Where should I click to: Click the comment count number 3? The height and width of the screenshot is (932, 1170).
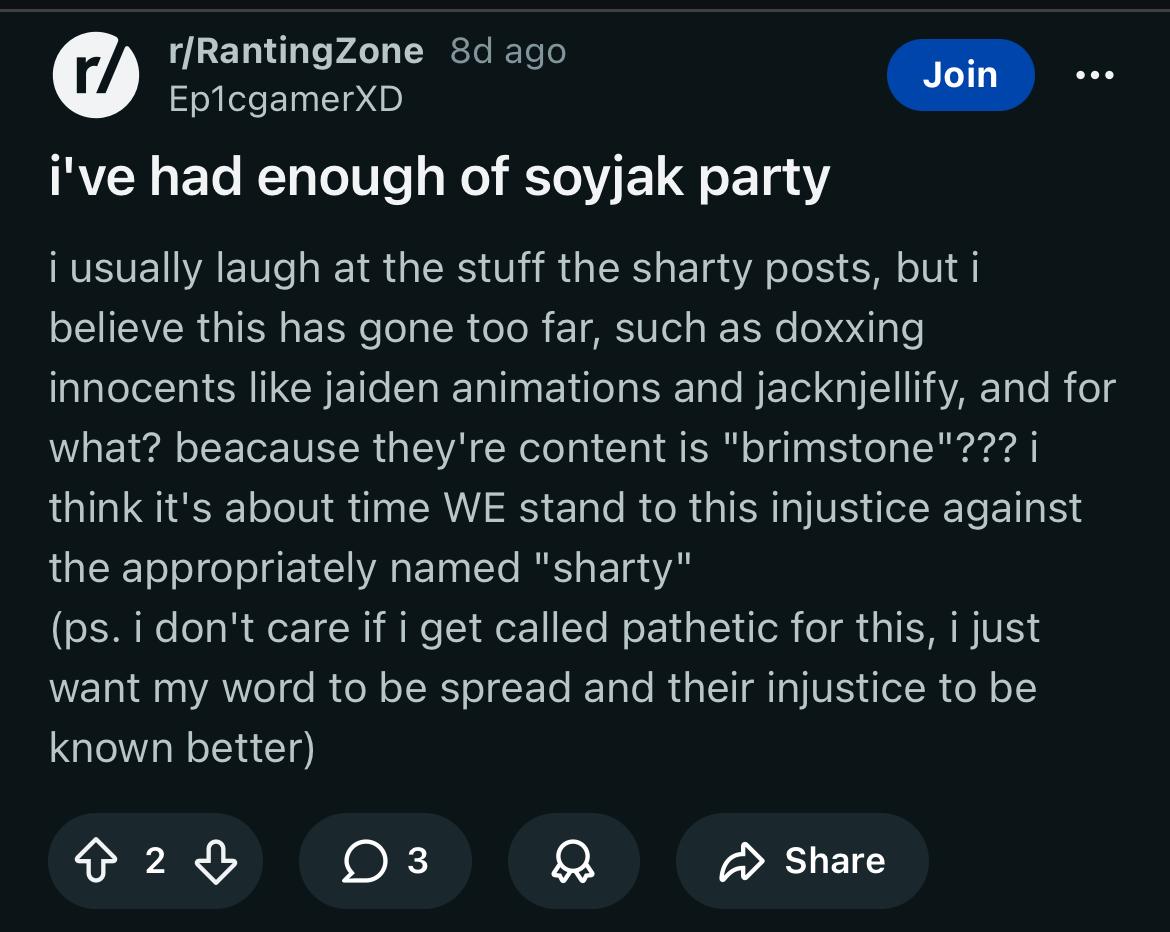pos(418,860)
